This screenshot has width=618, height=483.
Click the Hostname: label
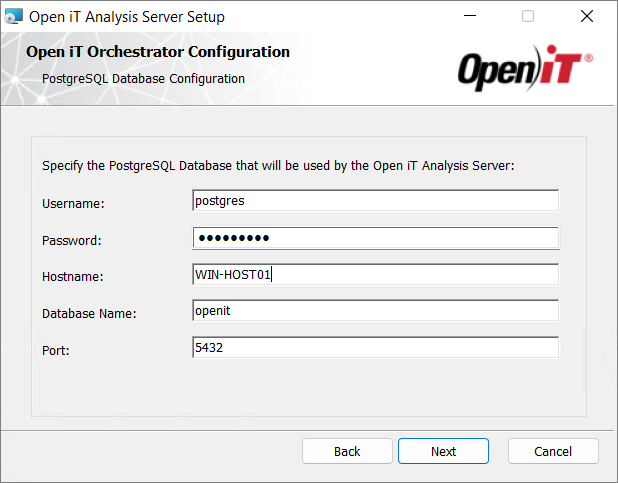pos(73,277)
